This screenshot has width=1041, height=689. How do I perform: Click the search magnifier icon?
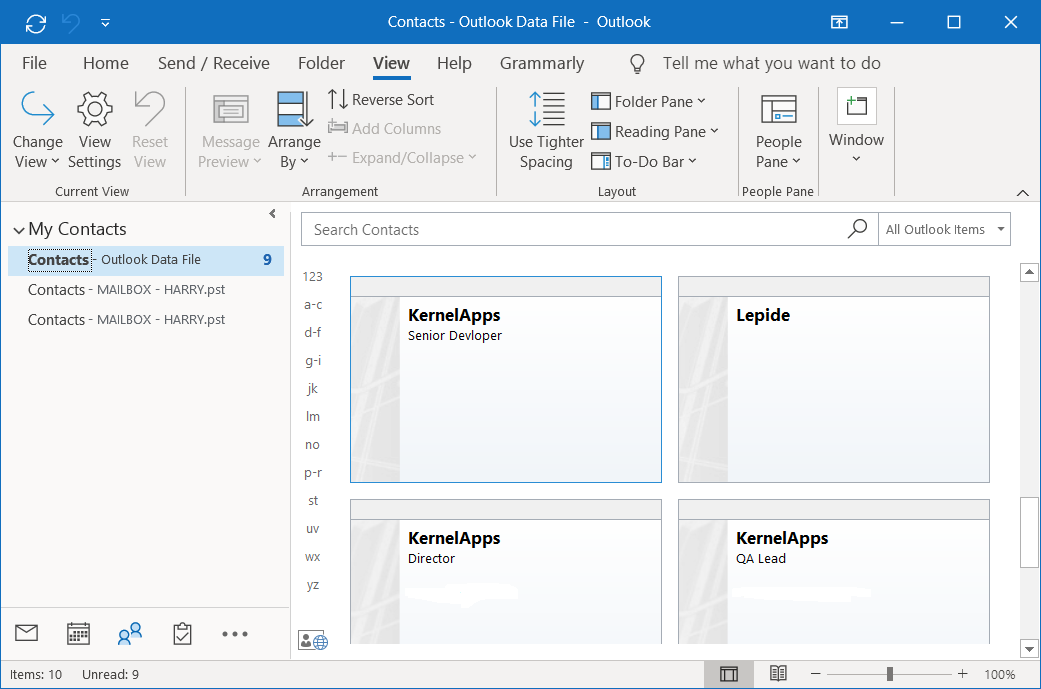point(857,229)
